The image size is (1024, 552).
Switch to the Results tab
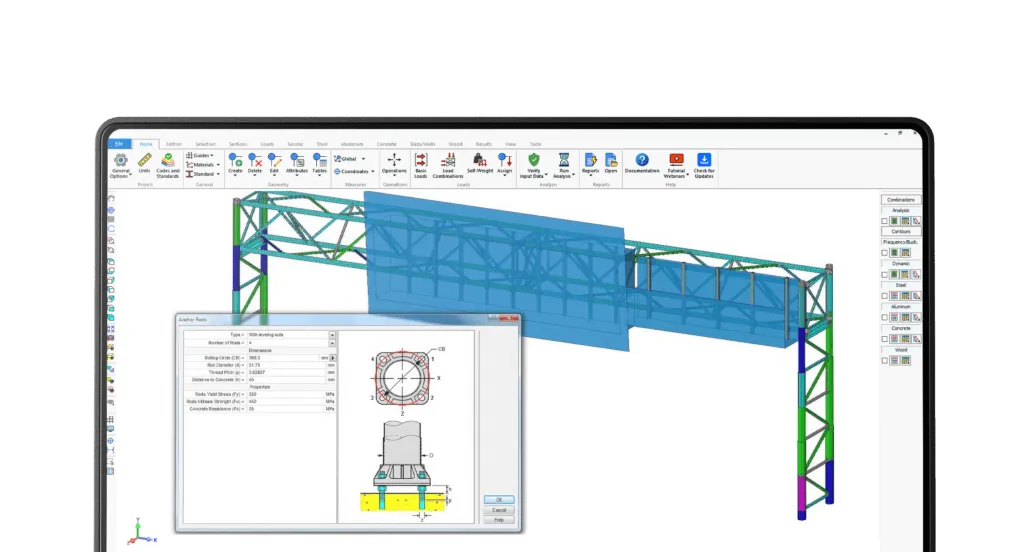[x=483, y=144]
